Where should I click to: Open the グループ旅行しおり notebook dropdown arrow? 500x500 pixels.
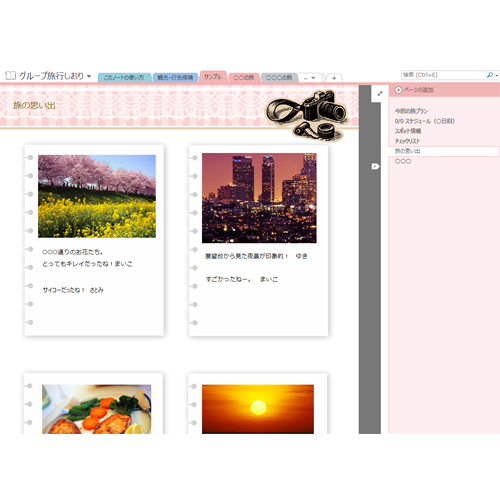coord(89,76)
